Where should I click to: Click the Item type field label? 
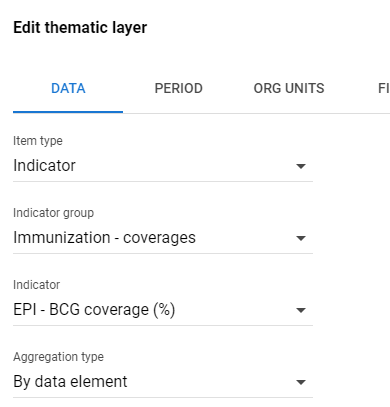(x=38, y=141)
